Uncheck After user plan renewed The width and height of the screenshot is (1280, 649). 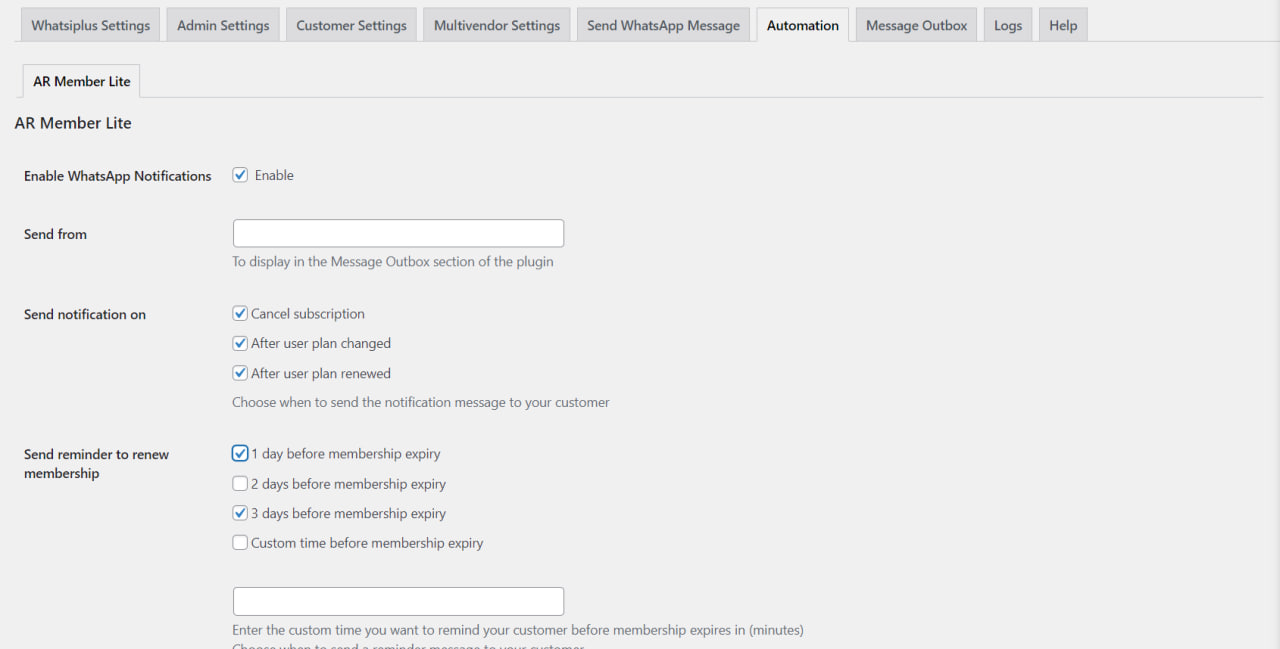pos(240,372)
